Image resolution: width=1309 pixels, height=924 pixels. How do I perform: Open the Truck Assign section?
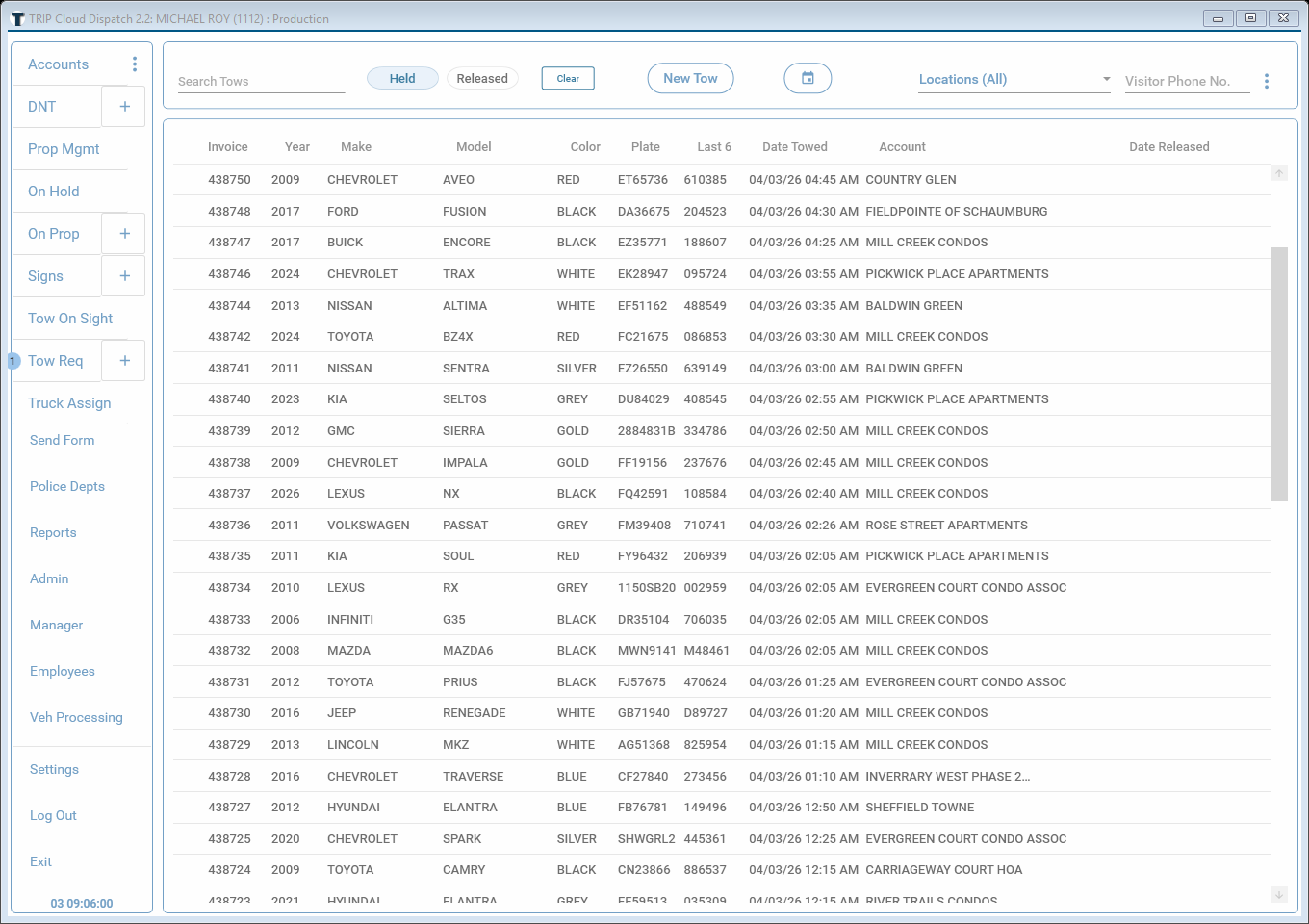coord(67,403)
